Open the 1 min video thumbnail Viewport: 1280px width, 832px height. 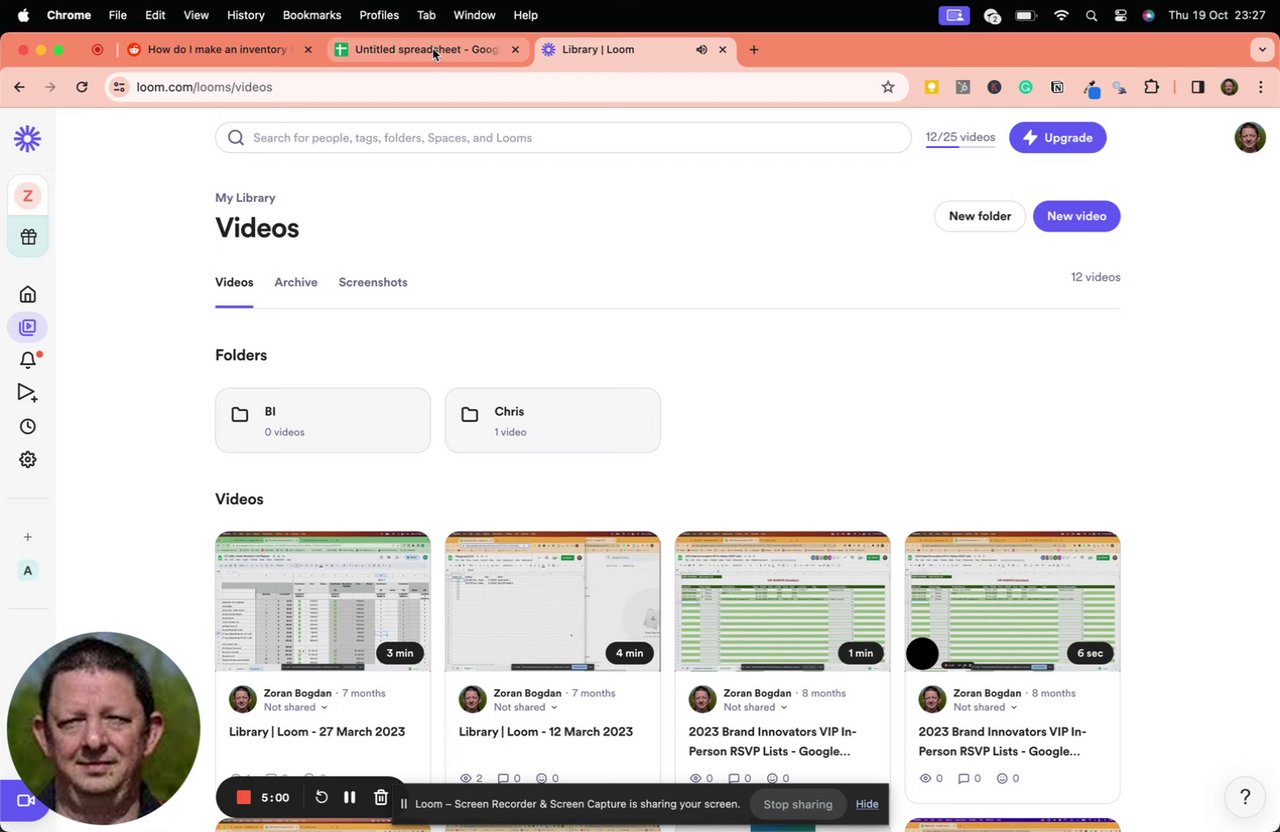(x=783, y=601)
